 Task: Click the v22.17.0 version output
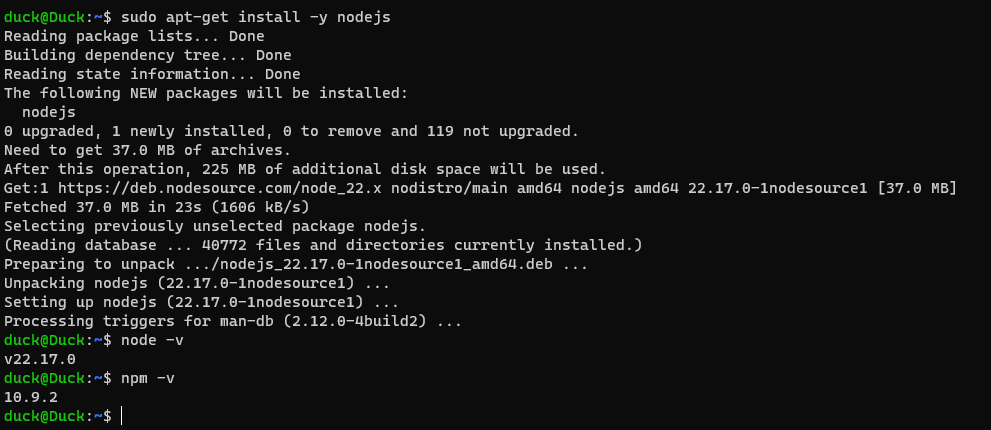click(x=39, y=359)
